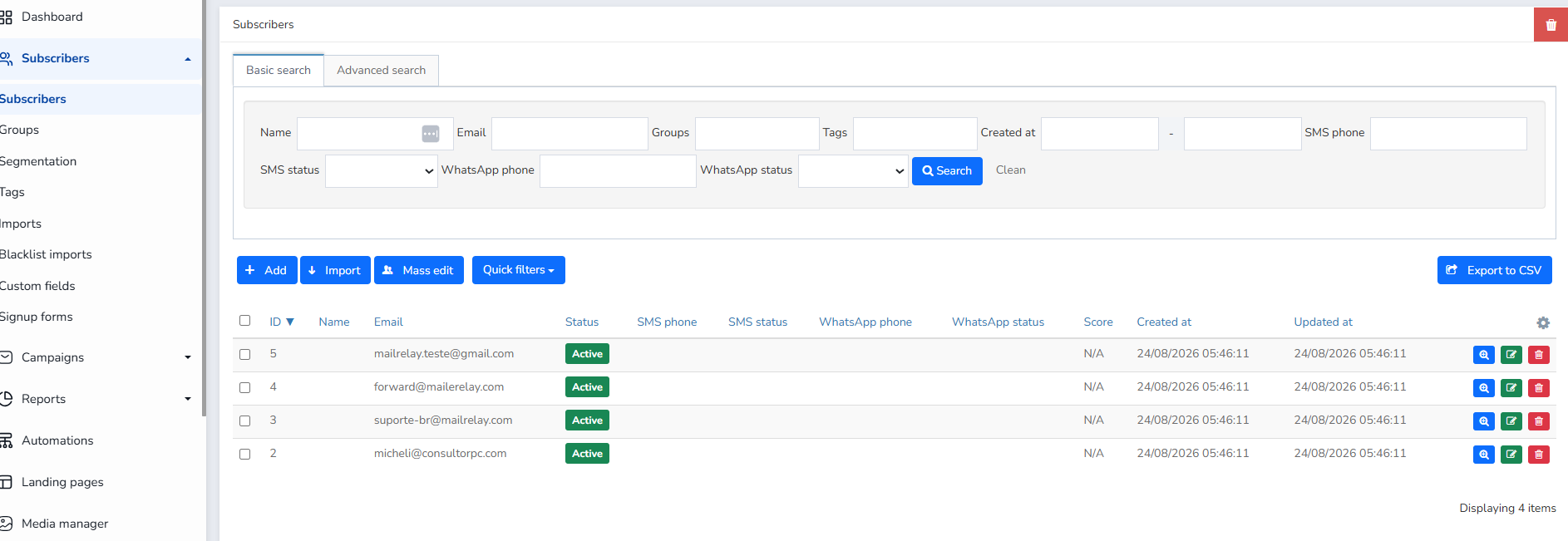The height and width of the screenshot is (541, 1568).
Task: Check the box for subscriber ID 5
Action: [244, 355]
